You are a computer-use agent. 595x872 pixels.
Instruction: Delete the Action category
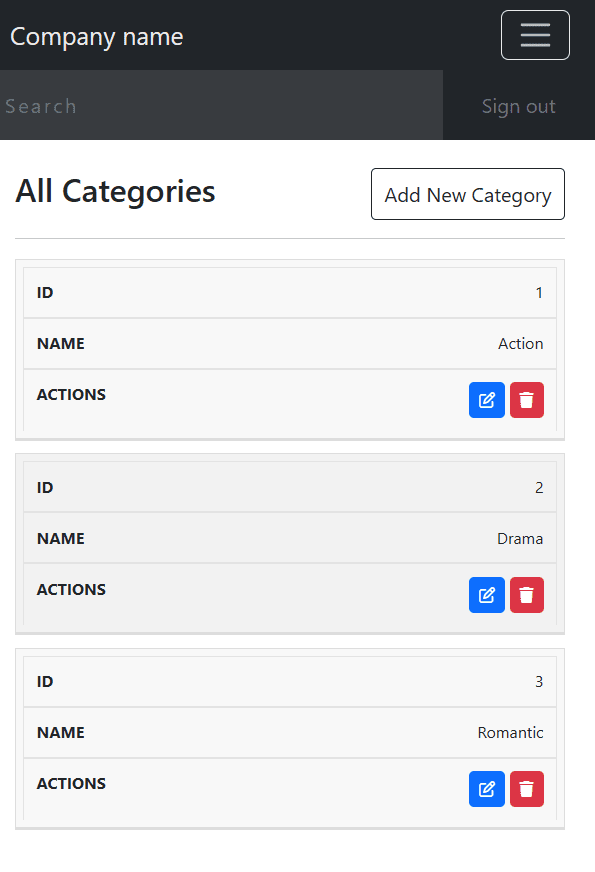[x=527, y=400]
